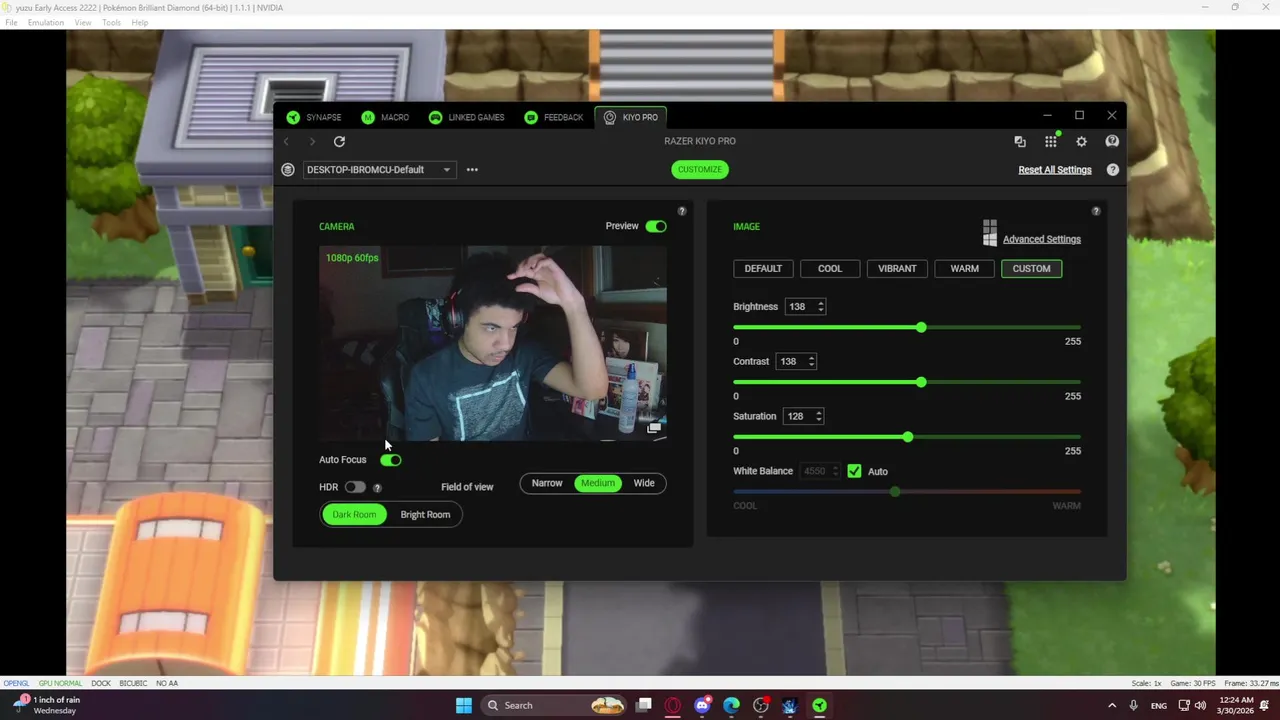Click the Razer Synapse logo icon tab
This screenshot has width=1280, height=720.
tap(293, 117)
